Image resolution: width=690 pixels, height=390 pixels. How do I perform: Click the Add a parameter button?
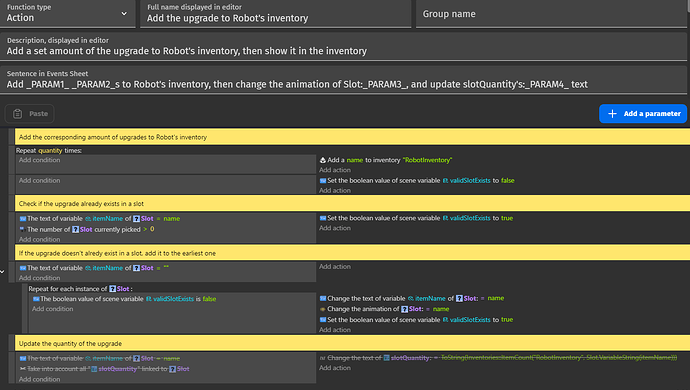(643, 114)
